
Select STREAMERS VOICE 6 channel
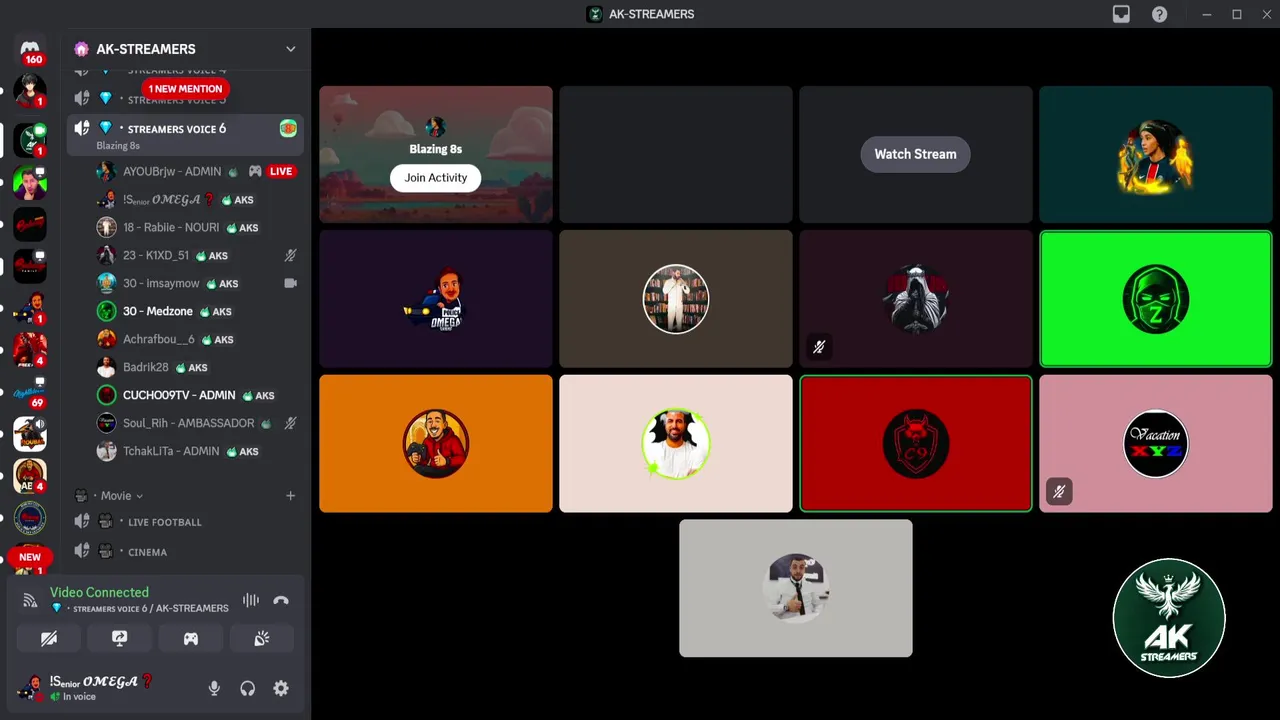coord(185,135)
